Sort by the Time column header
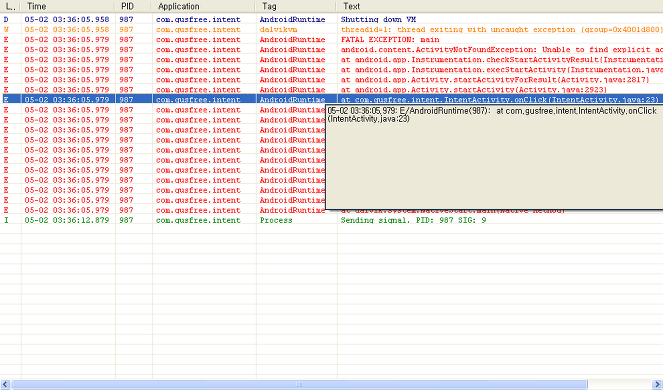This screenshot has height=390, width=663. [x=68, y=6]
